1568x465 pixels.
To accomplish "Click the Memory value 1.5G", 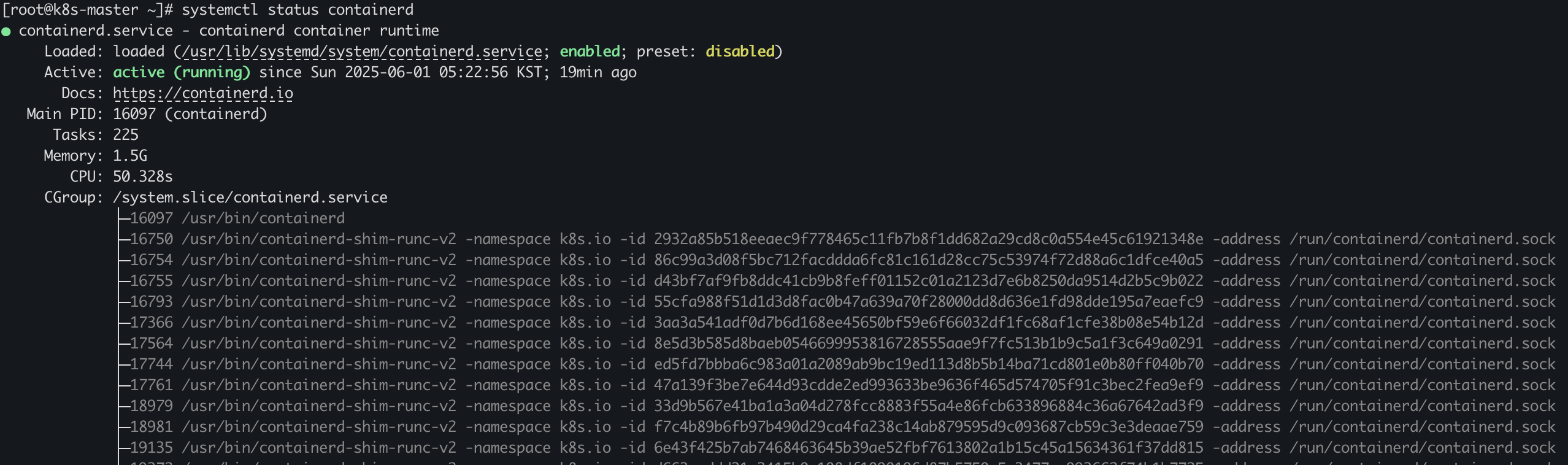I will coord(130,156).
